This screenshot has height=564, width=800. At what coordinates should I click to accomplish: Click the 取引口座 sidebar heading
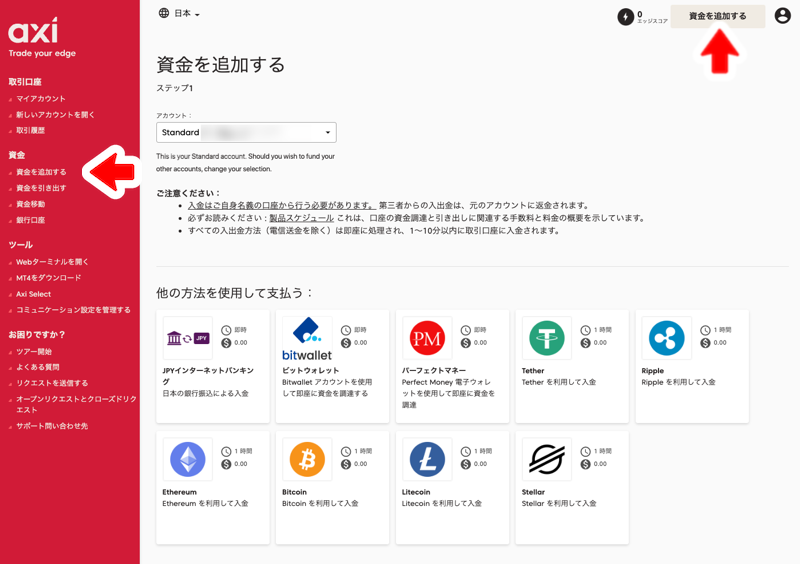coord(24,82)
